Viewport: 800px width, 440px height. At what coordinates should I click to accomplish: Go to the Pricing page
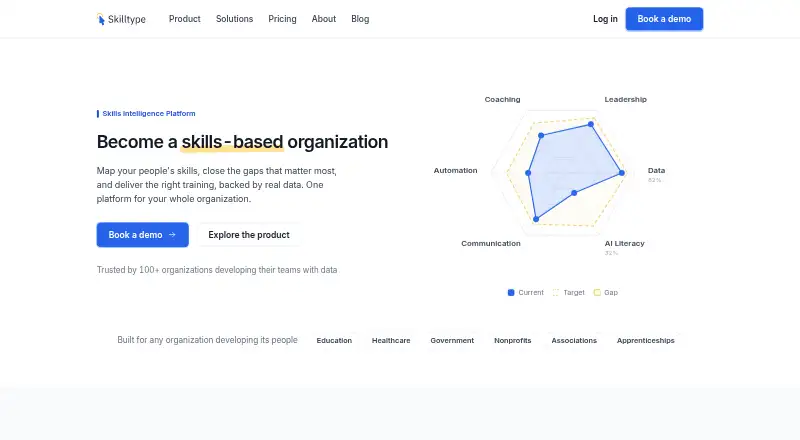pyautogui.click(x=282, y=19)
